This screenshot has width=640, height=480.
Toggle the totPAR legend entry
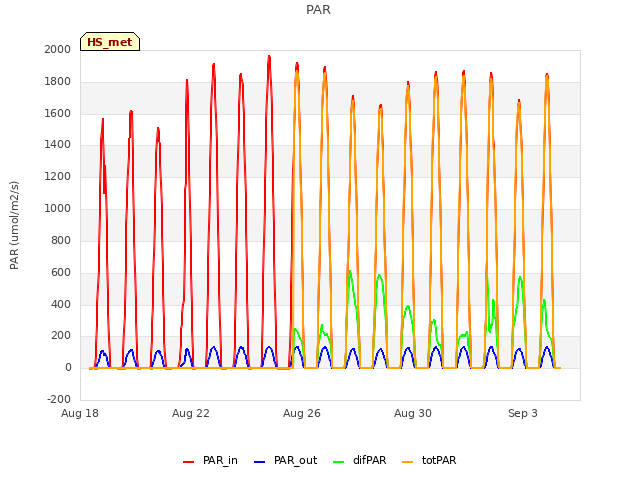pyautogui.click(x=429, y=460)
